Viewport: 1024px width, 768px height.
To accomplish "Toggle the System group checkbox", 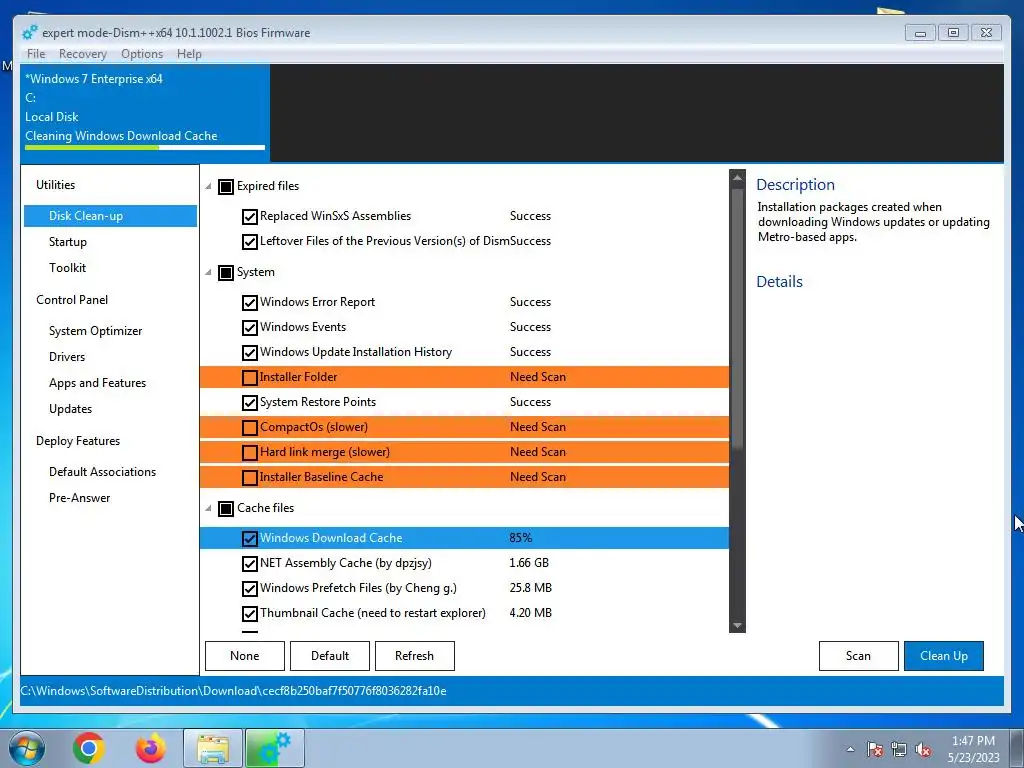I will point(226,272).
